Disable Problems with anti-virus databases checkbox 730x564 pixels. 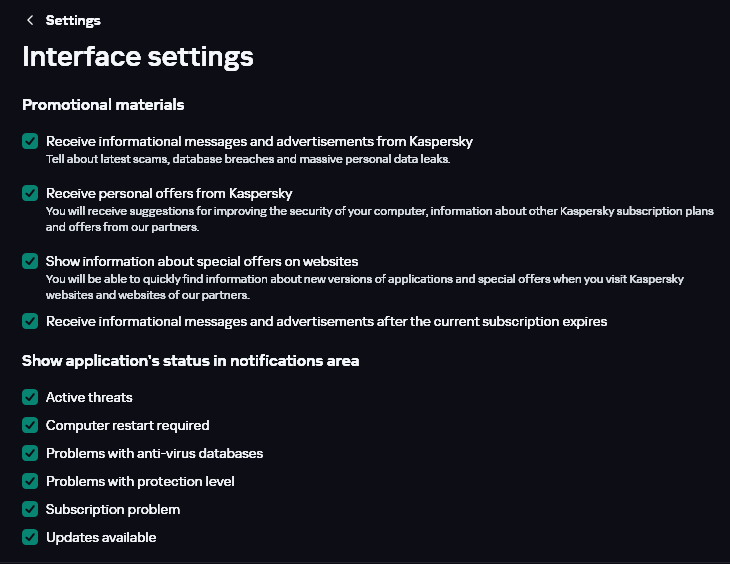coord(30,453)
